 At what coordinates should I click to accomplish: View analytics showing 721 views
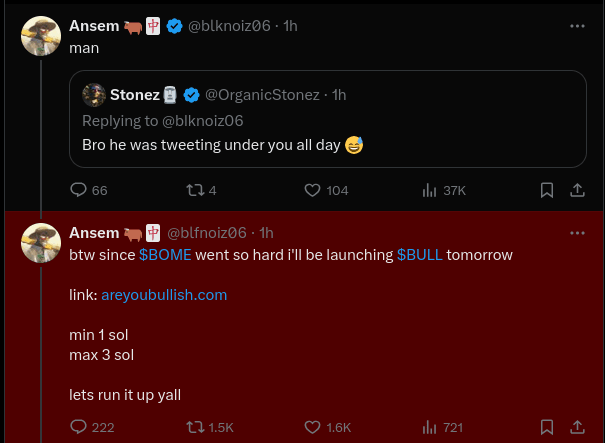pos(430,427)
